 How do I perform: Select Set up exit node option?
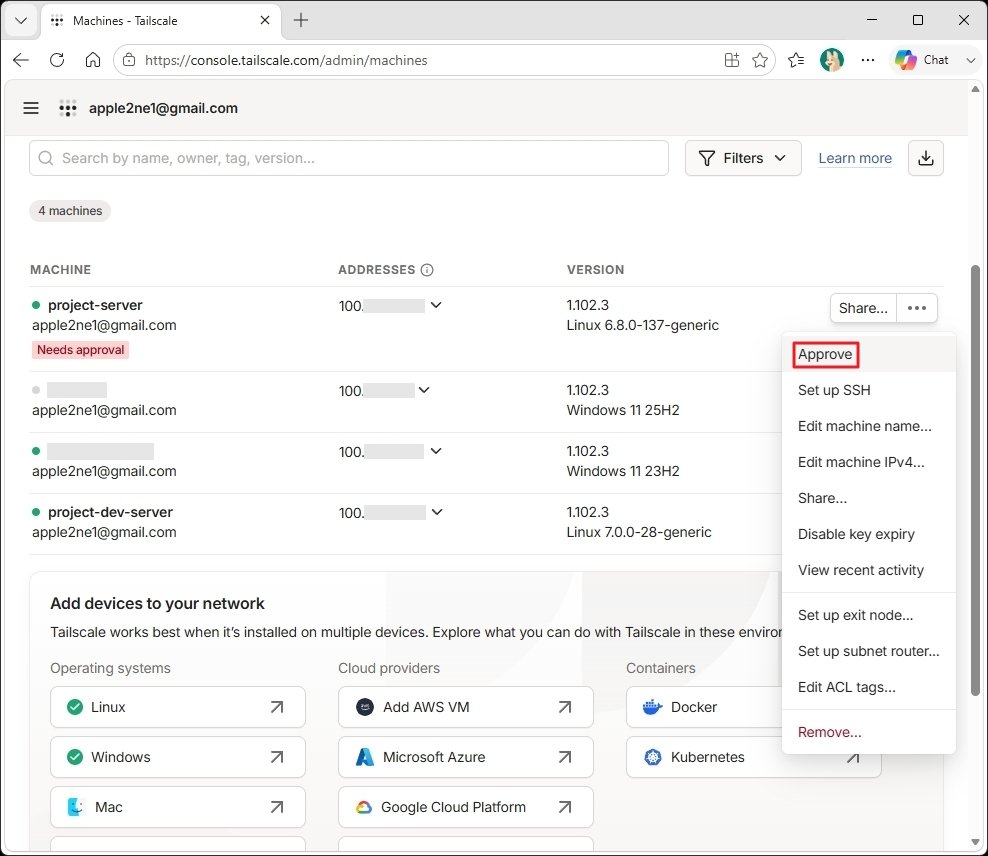[x=869, y=615]
